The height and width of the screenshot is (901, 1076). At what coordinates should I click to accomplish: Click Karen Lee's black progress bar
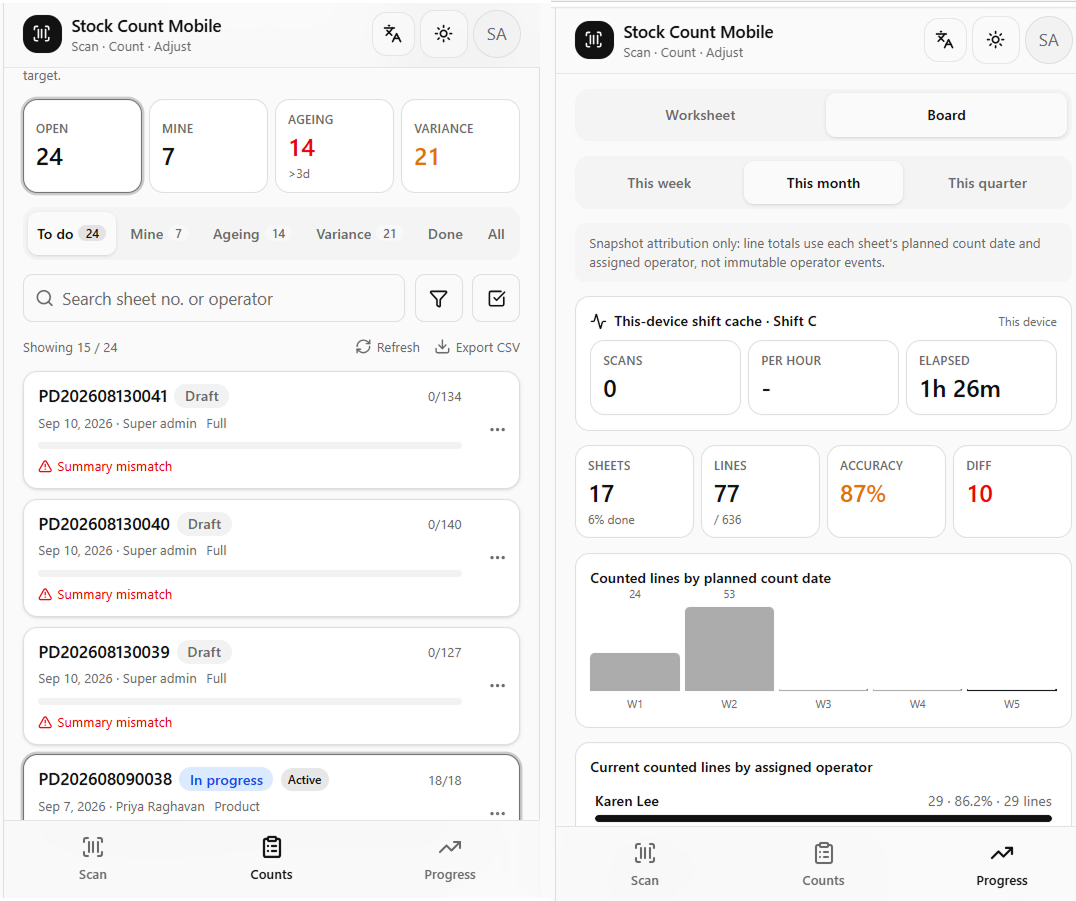(823, 818)
